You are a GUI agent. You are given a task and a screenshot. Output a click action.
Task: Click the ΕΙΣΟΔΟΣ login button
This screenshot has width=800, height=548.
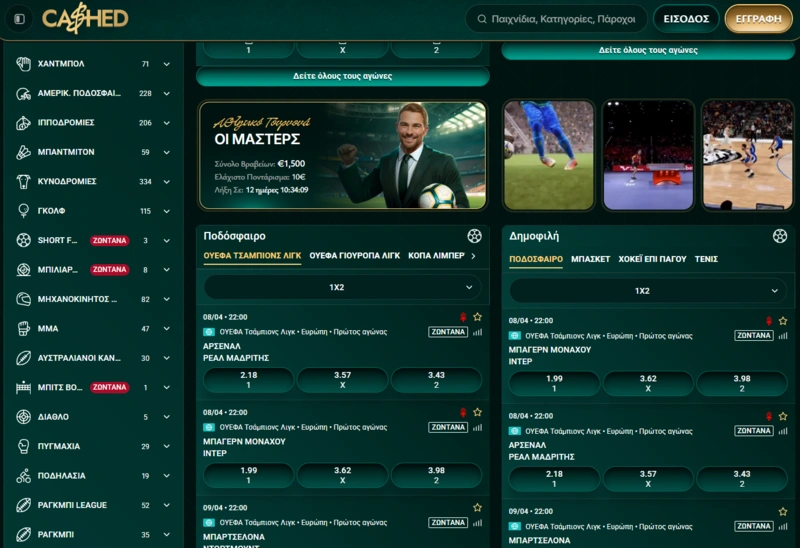686,19
